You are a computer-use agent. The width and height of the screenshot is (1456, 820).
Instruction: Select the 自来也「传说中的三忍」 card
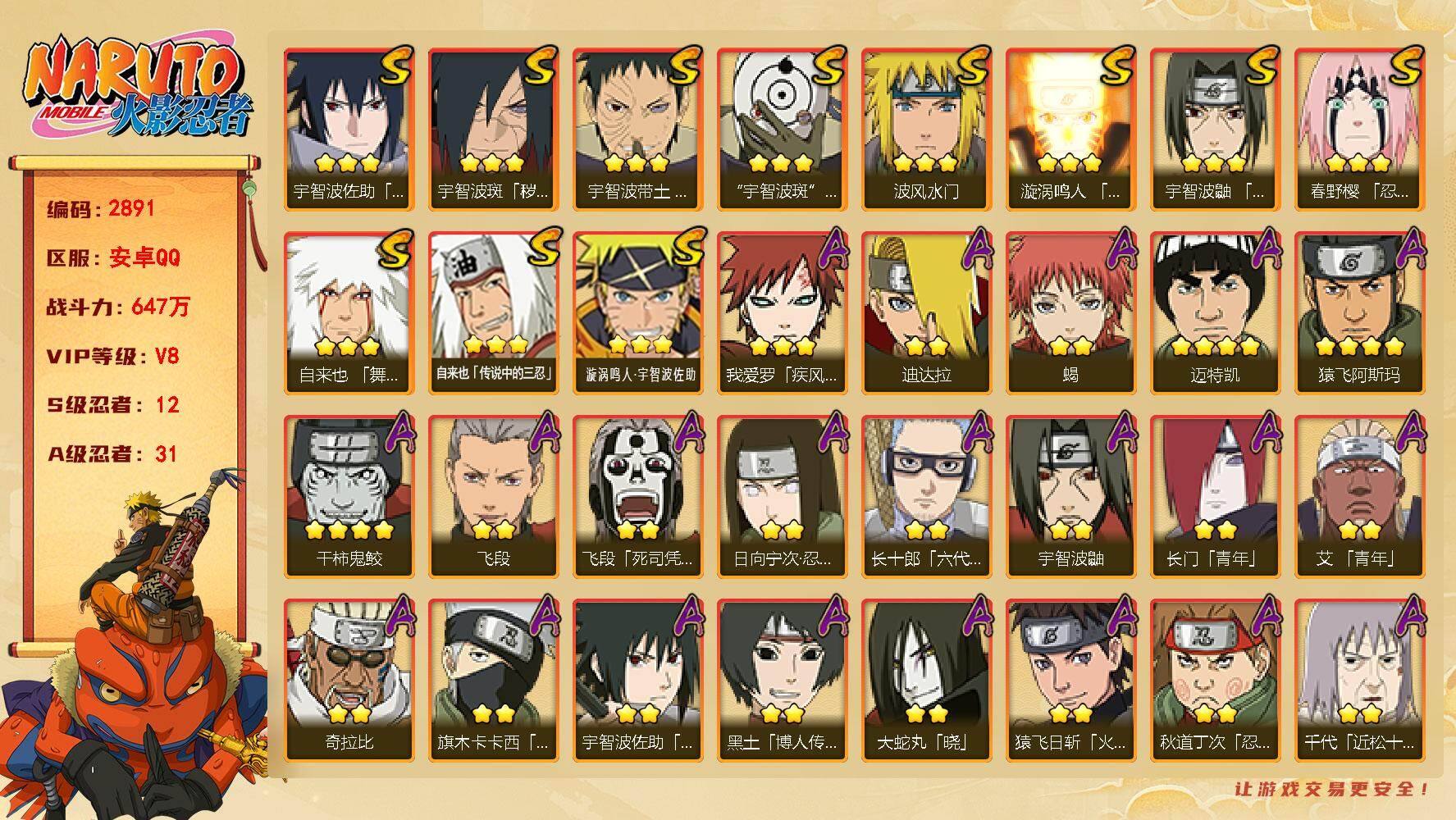point(493,313)
